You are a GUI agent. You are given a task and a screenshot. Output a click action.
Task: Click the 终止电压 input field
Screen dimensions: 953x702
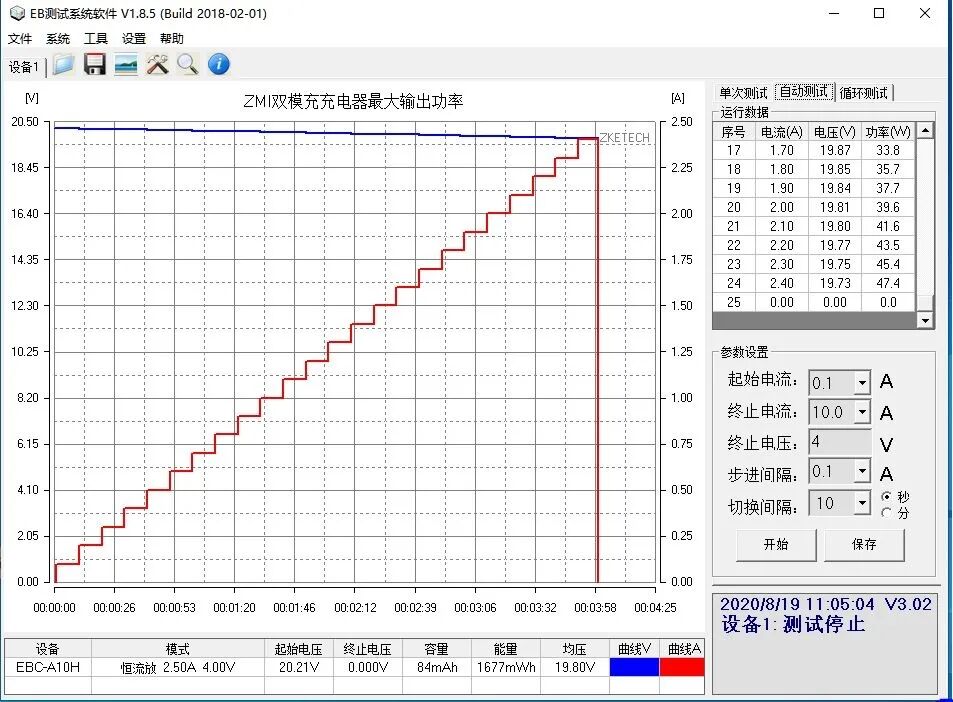839,442
